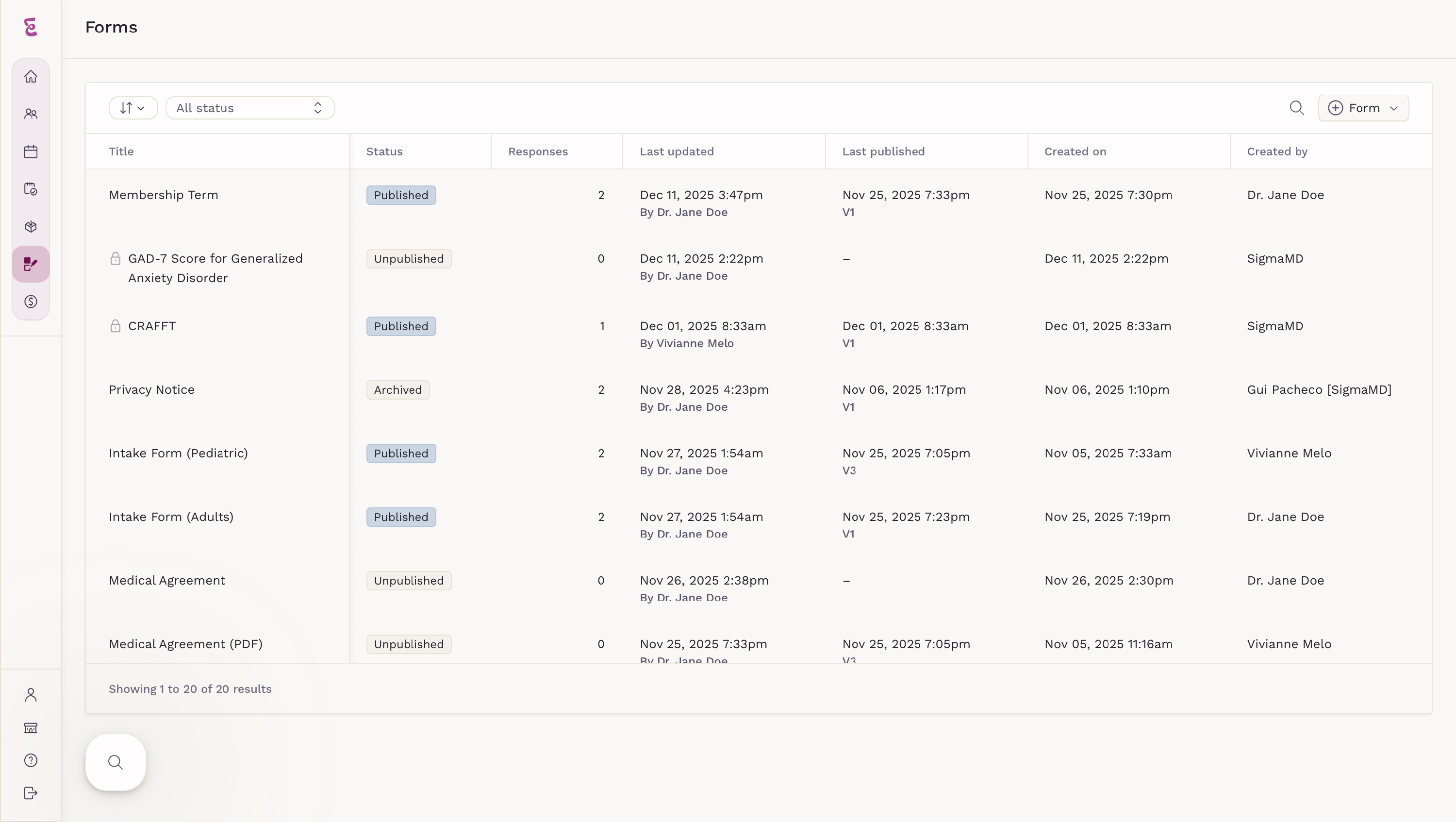Open the Home icon in sidebar

(31, 76)
